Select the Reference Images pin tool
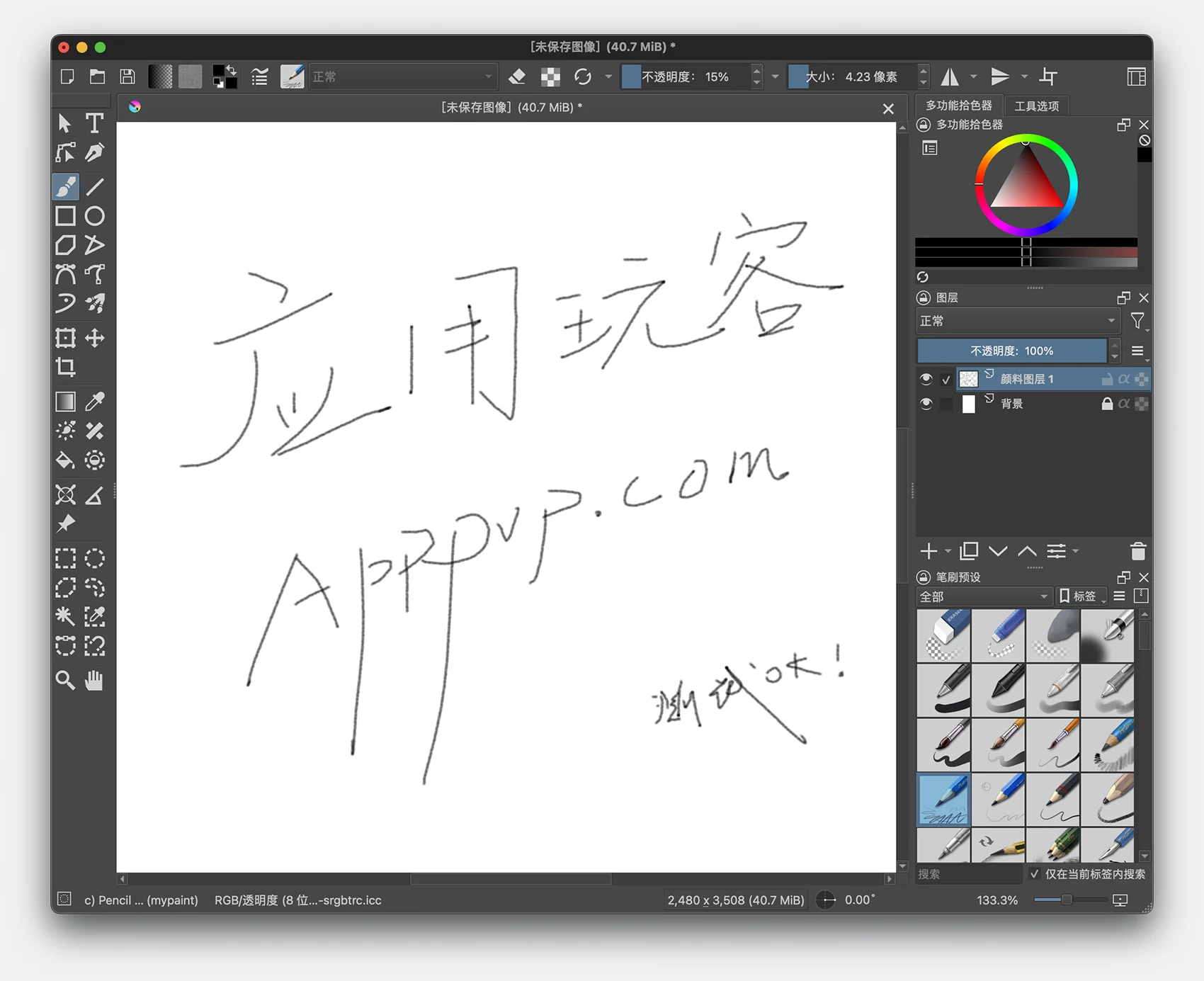The height and width of the screenshot is (981, 1204). pos(66,523)
